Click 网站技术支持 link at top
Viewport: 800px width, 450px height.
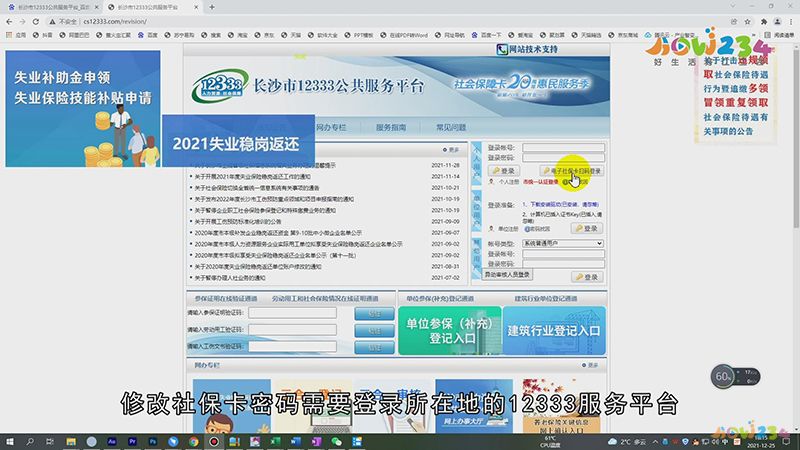pyautogui.click(x=528, y=49)
